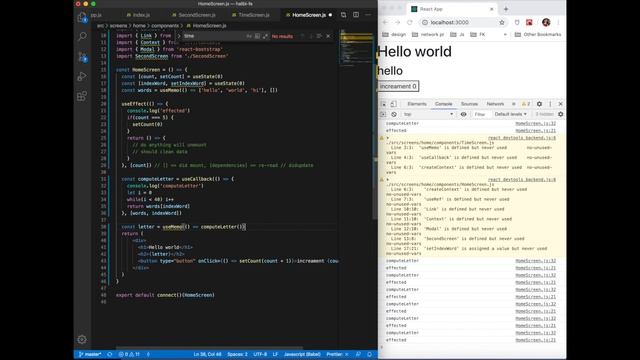
Task: Click the feedback icon in status bar
Action: click(x=358, y=354)
